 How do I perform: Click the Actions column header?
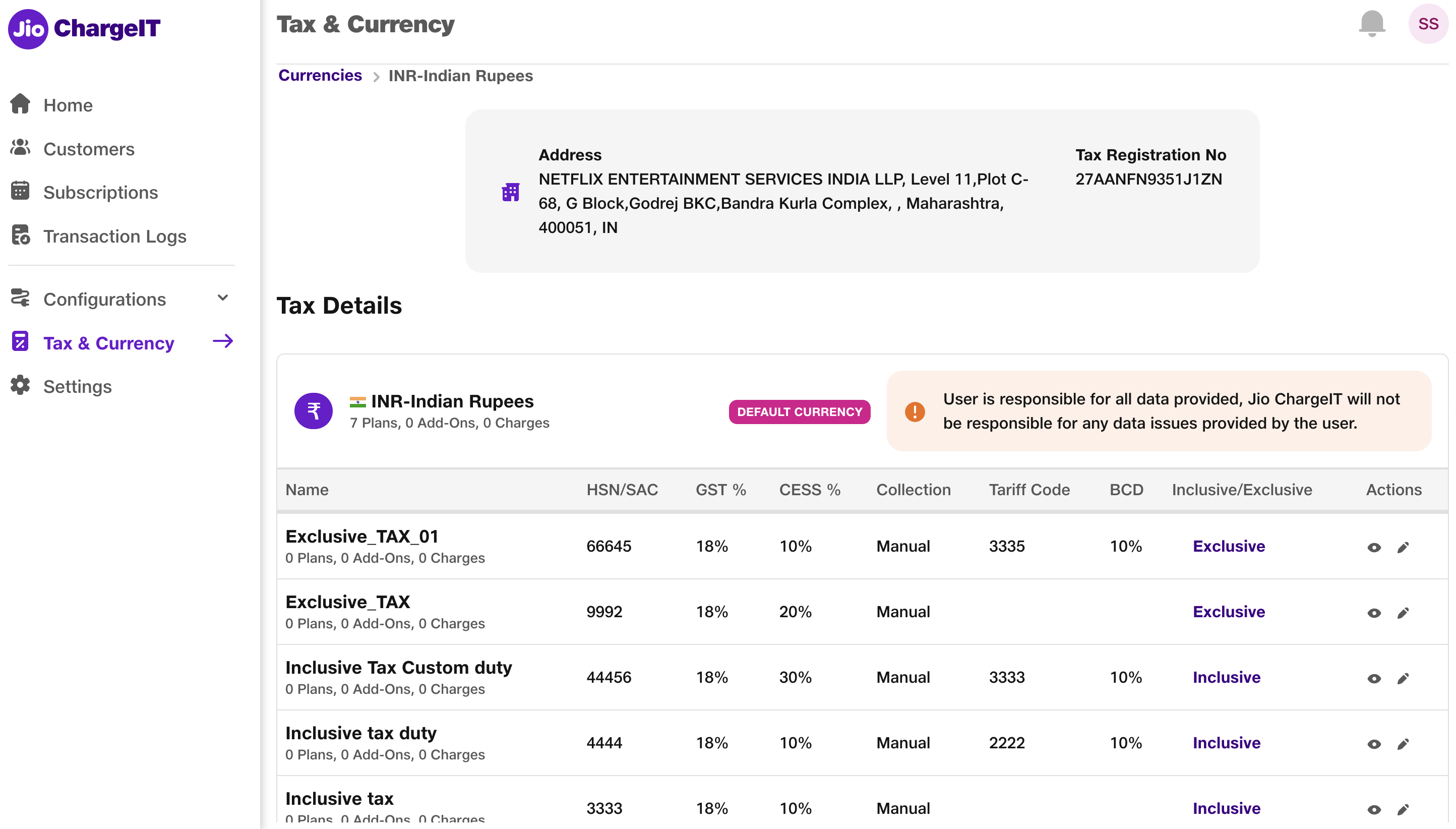[1393, 490]
